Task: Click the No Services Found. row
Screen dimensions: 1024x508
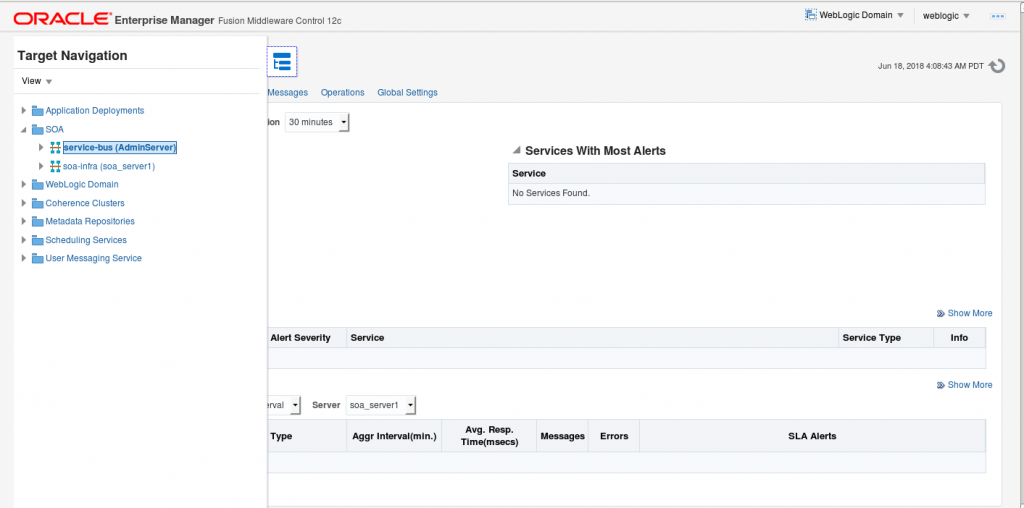Action: (746, 193)
